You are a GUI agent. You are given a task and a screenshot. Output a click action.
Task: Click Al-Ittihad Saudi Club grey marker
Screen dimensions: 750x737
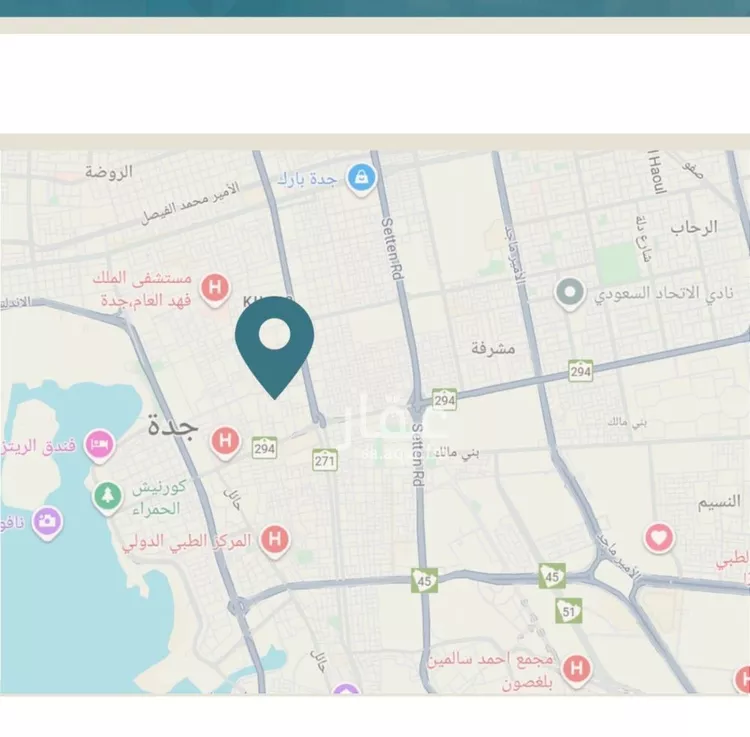coord(569,293)
